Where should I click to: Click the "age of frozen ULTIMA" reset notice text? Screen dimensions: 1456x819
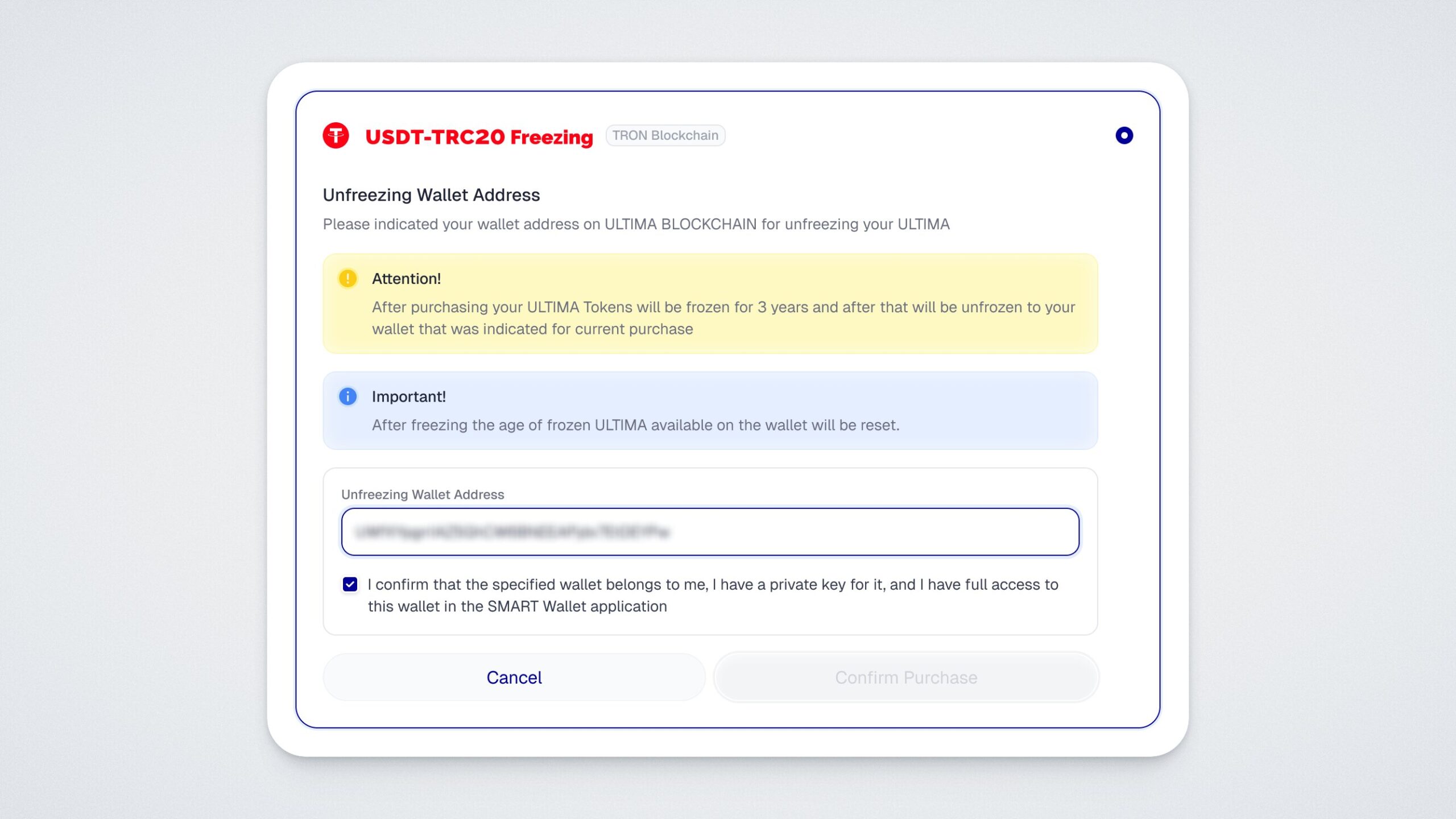point(635,425)
